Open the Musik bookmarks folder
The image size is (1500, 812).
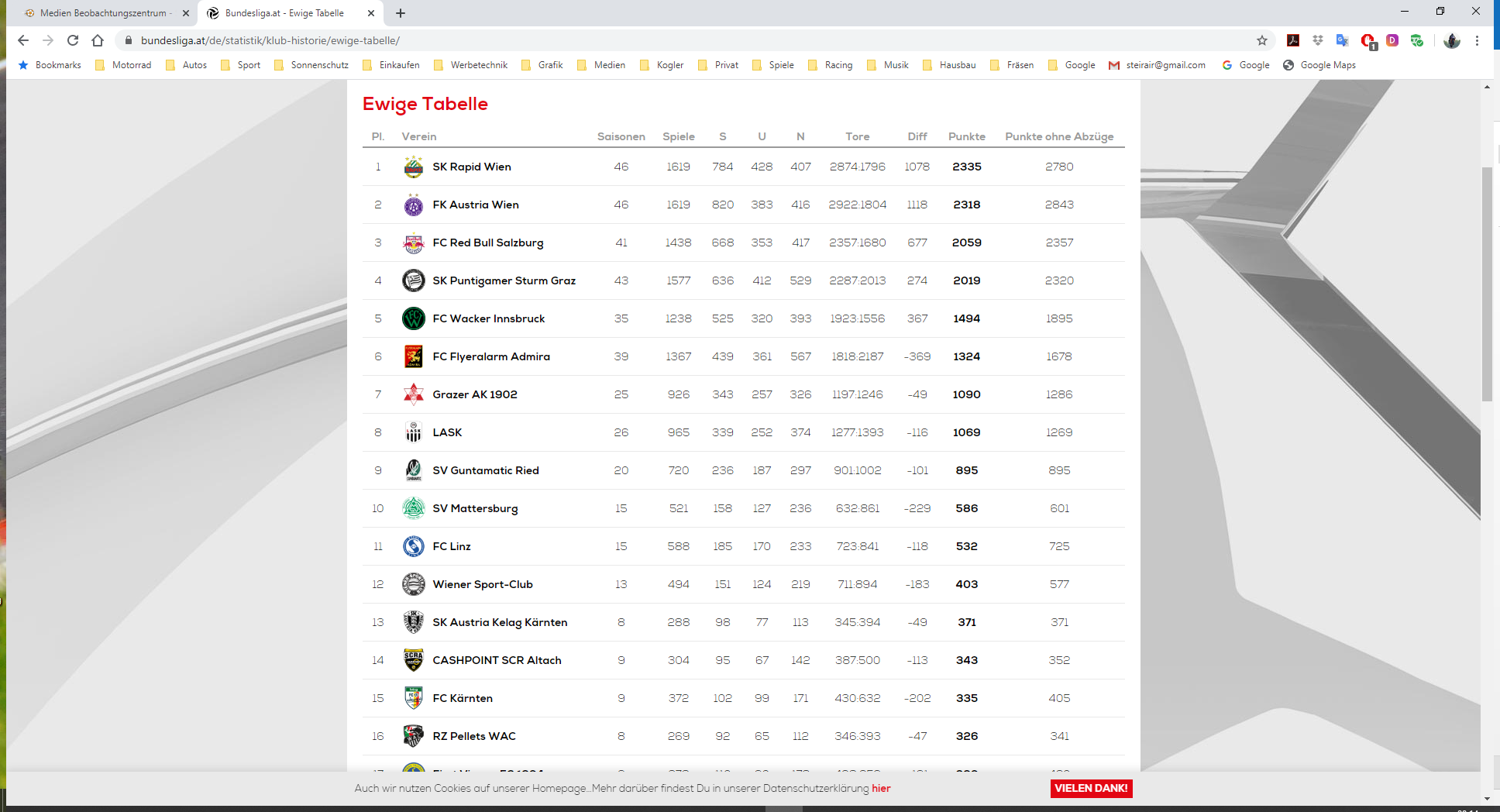(x=888, y=65)
